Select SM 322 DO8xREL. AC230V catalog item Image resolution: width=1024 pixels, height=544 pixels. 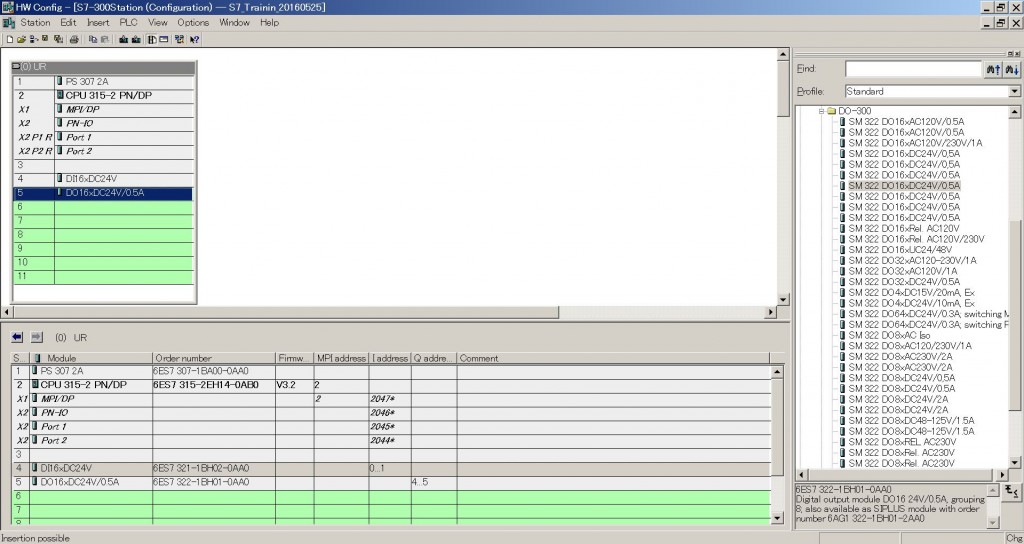(903, 441)
